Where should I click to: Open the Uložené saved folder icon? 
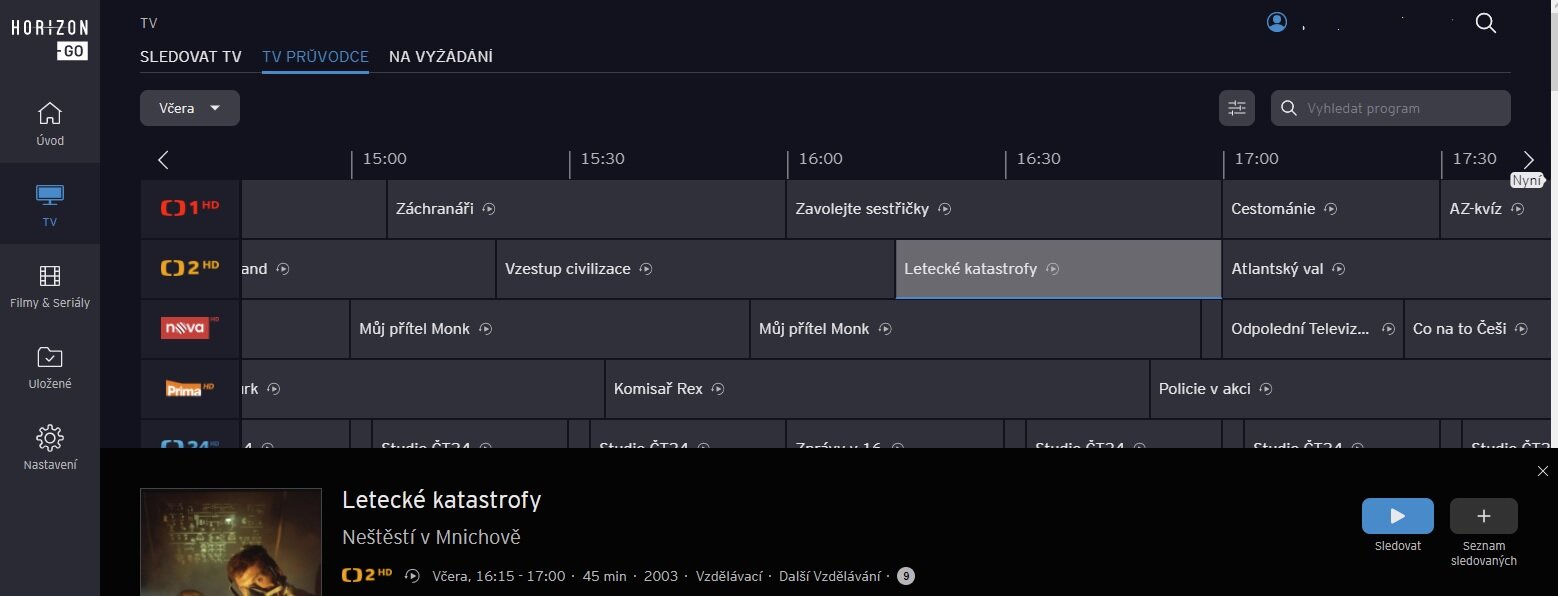[x=50, y=357]
